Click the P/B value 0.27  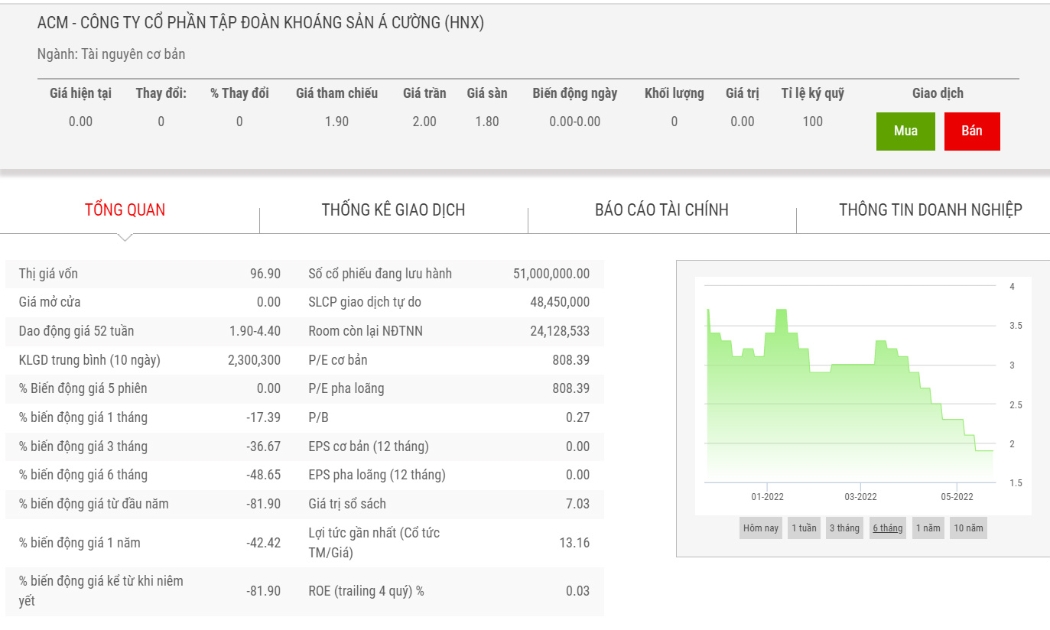(578, 418)
